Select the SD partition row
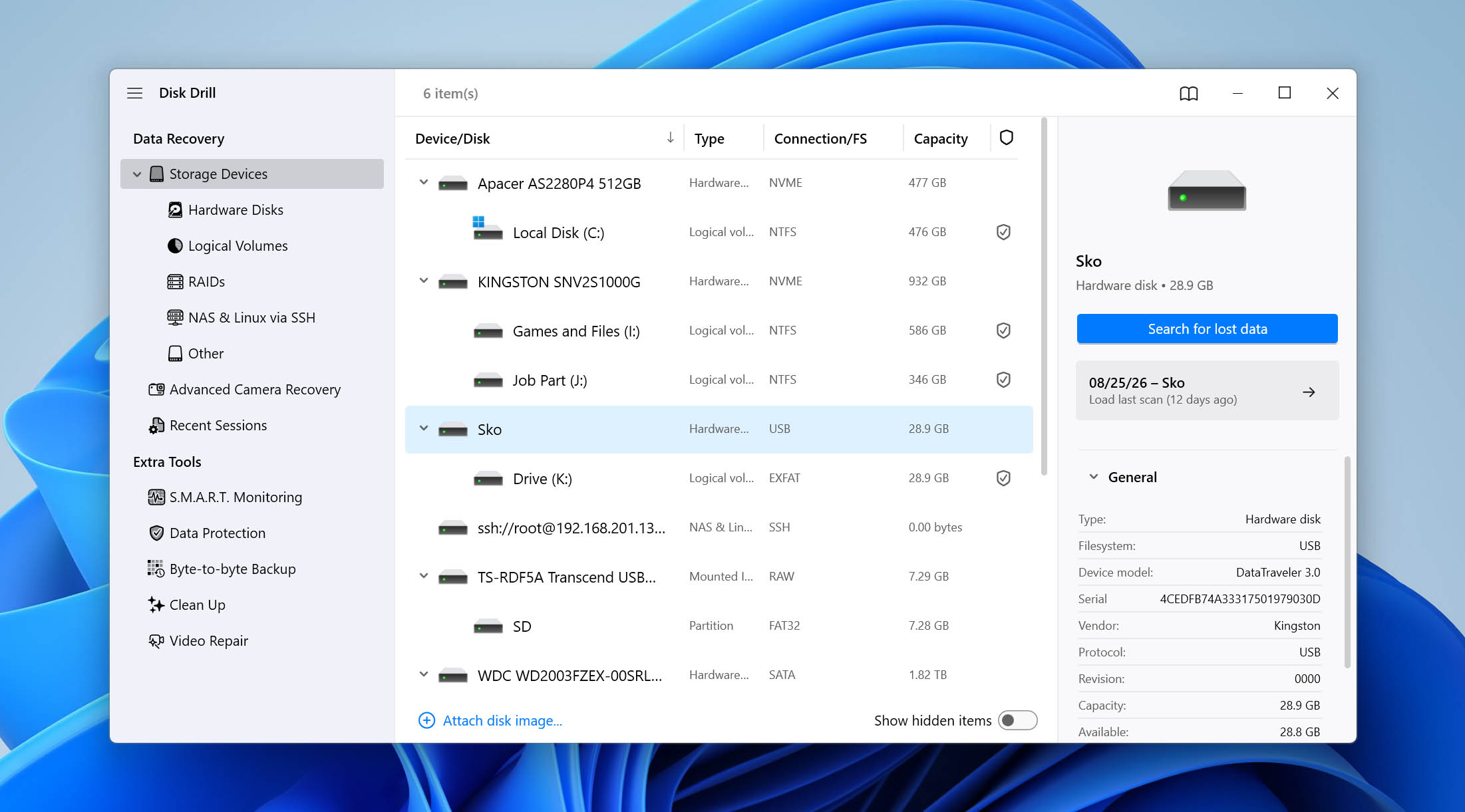 (719, 626)
